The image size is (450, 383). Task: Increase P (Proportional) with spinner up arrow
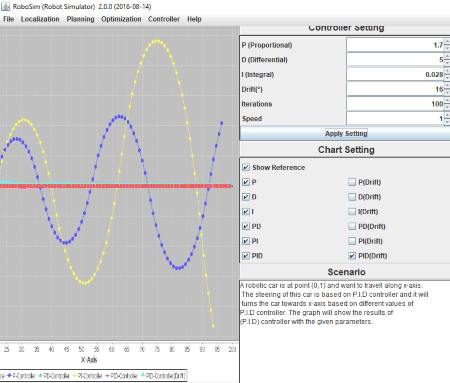pos(447,41)
